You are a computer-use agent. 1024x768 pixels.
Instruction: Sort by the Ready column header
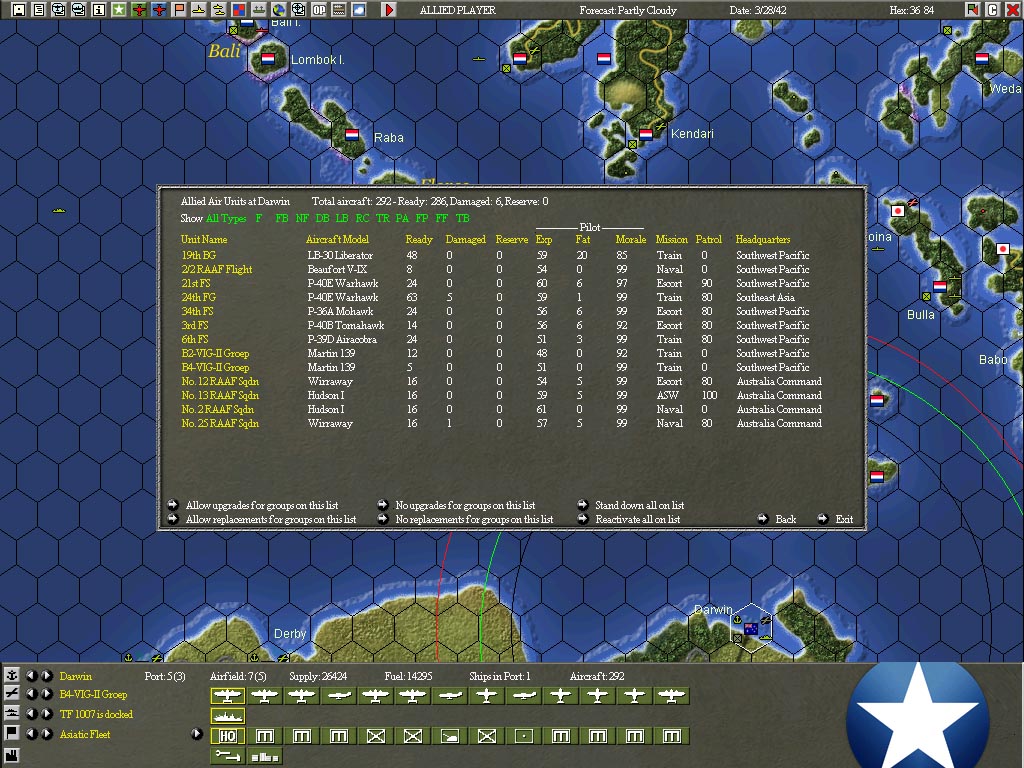pos(419,240)
